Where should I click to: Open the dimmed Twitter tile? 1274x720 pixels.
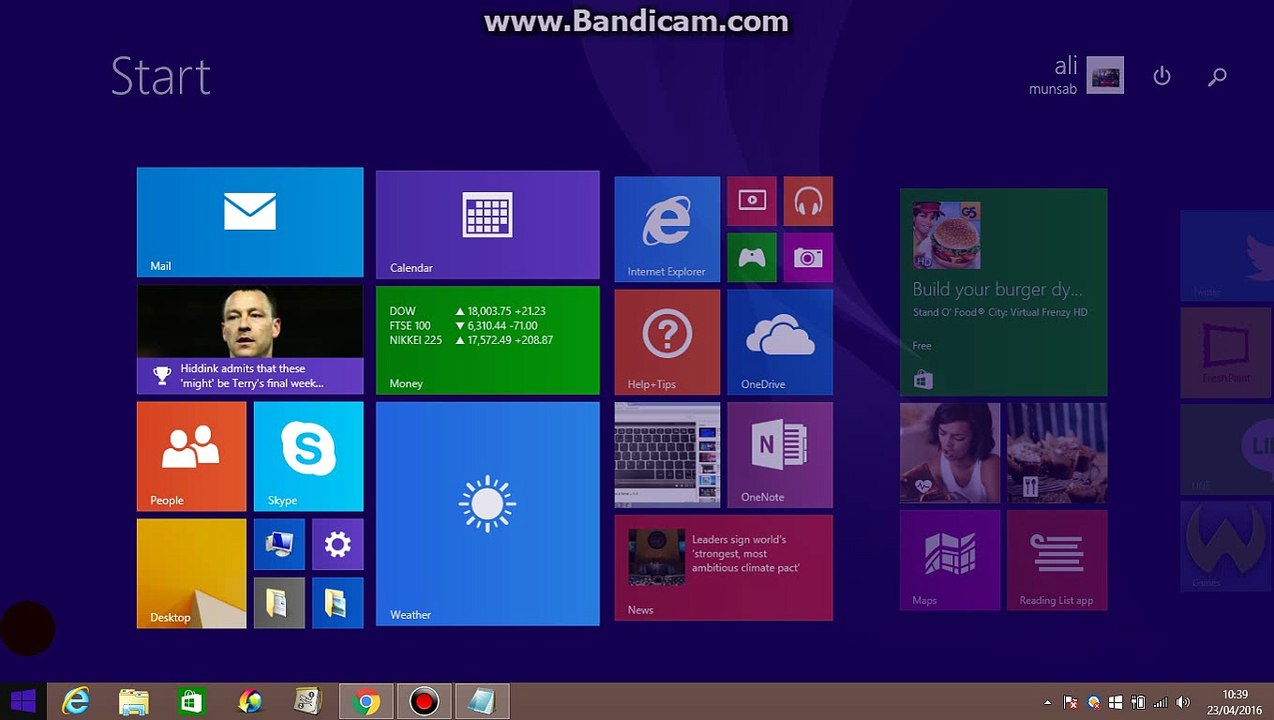(1227, 256)
